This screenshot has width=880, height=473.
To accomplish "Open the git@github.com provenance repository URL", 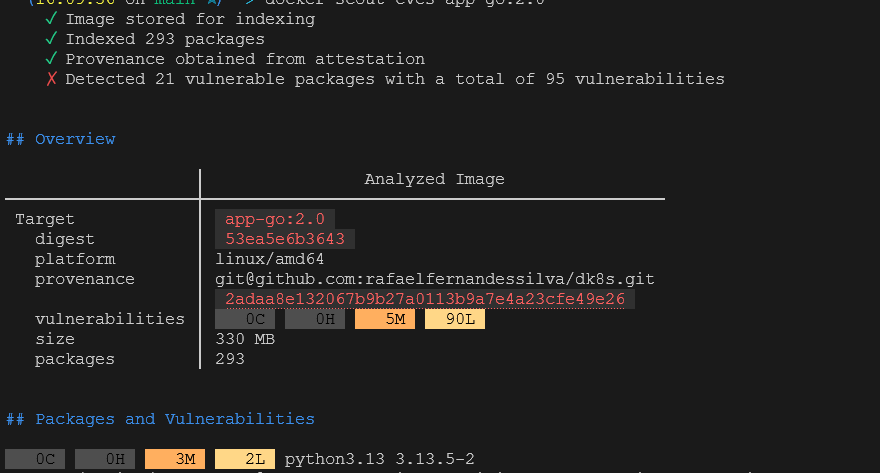I will click(435, 279).
